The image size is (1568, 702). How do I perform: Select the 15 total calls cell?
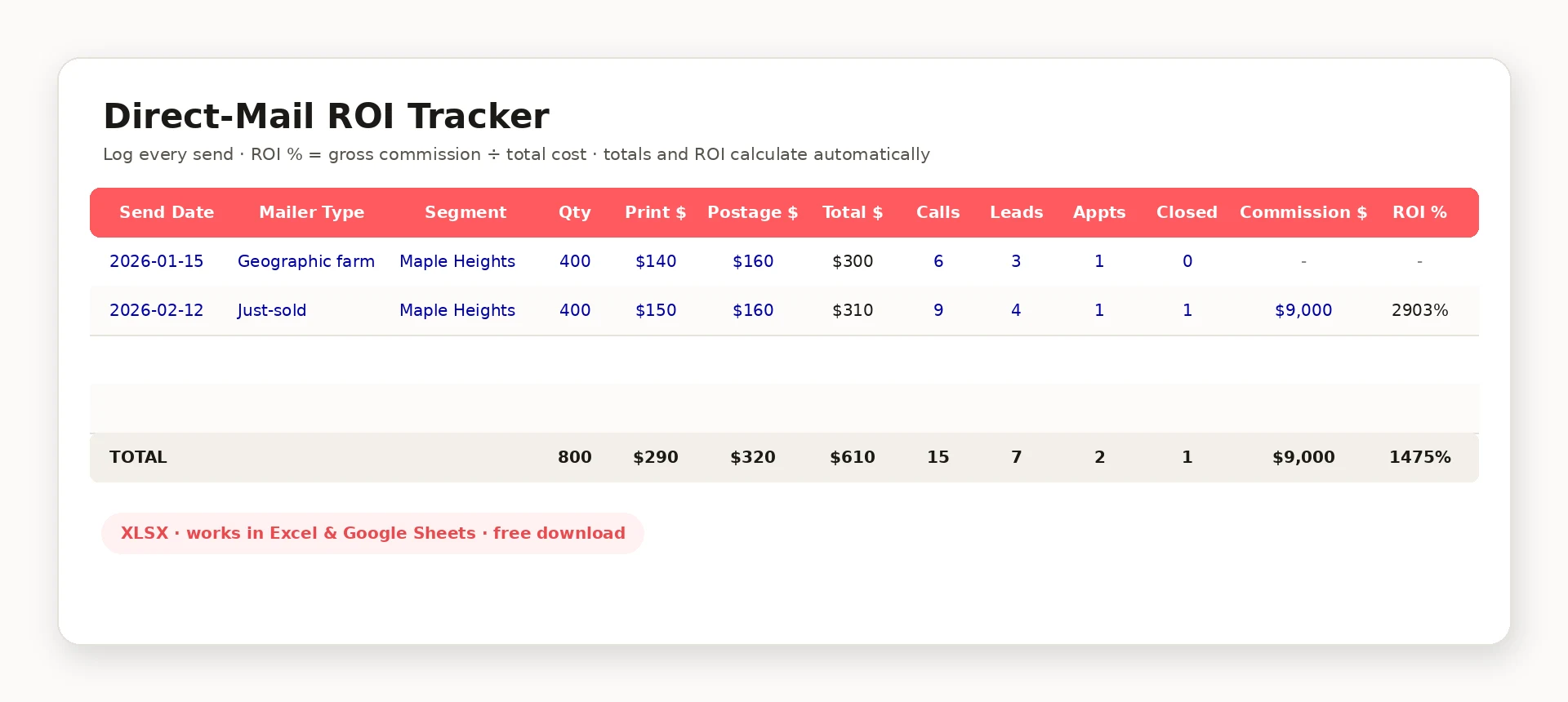[x=938, y=457]
